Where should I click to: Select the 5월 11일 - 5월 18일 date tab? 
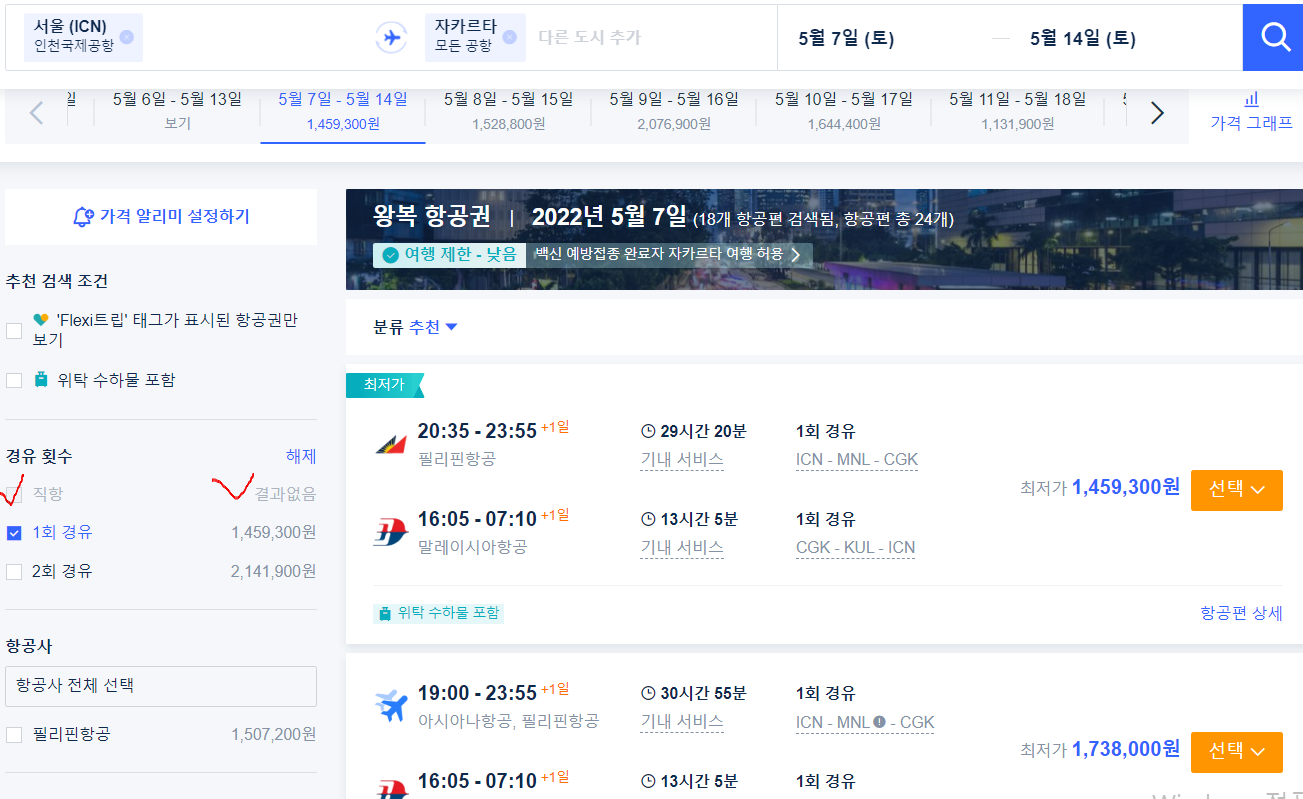(1017, 111)
